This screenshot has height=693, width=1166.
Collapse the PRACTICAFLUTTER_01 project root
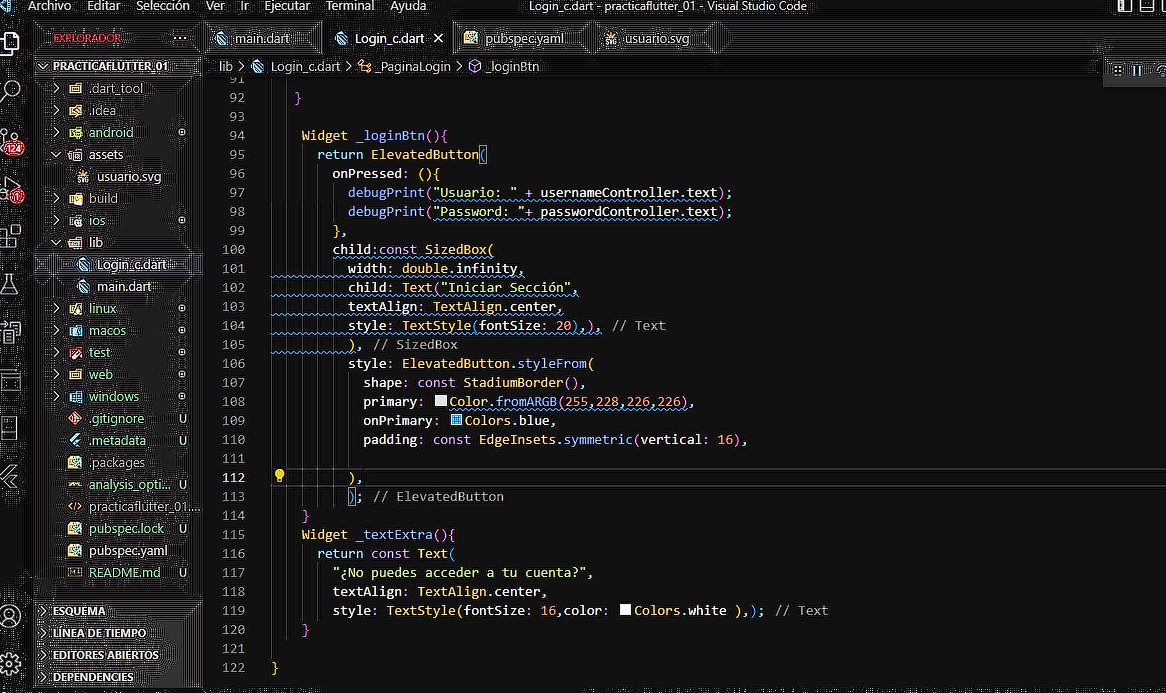pos(43,66)
